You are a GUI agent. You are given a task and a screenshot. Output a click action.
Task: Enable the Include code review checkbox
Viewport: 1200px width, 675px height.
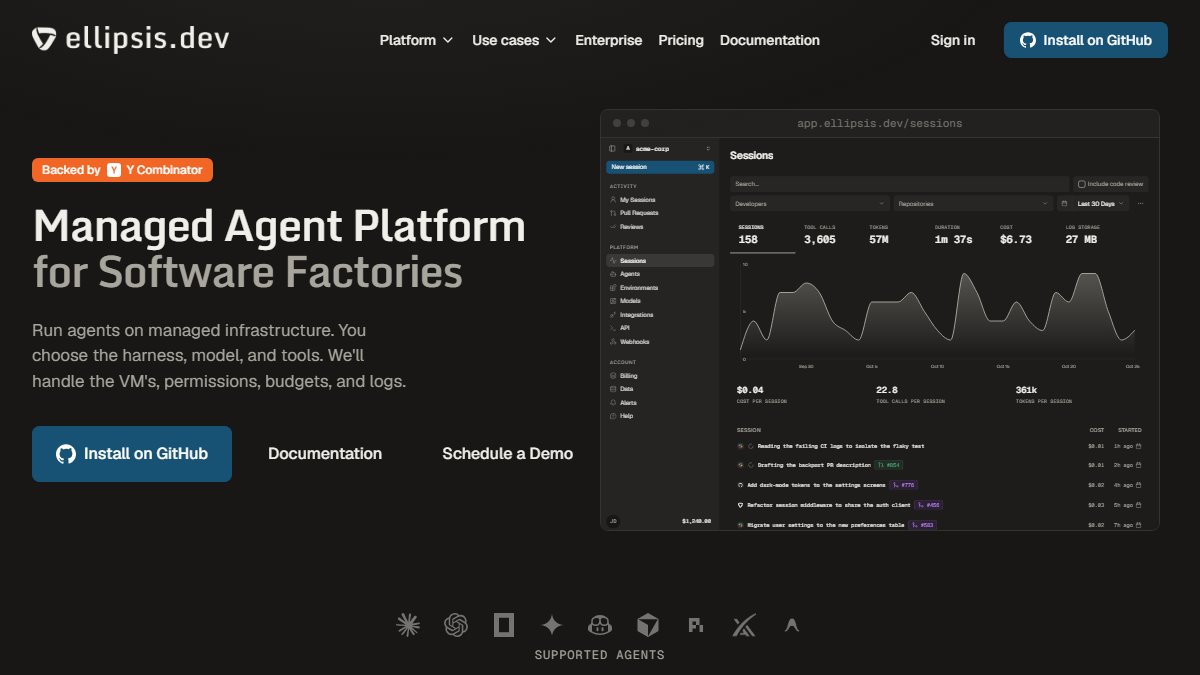pos(1082,184)
